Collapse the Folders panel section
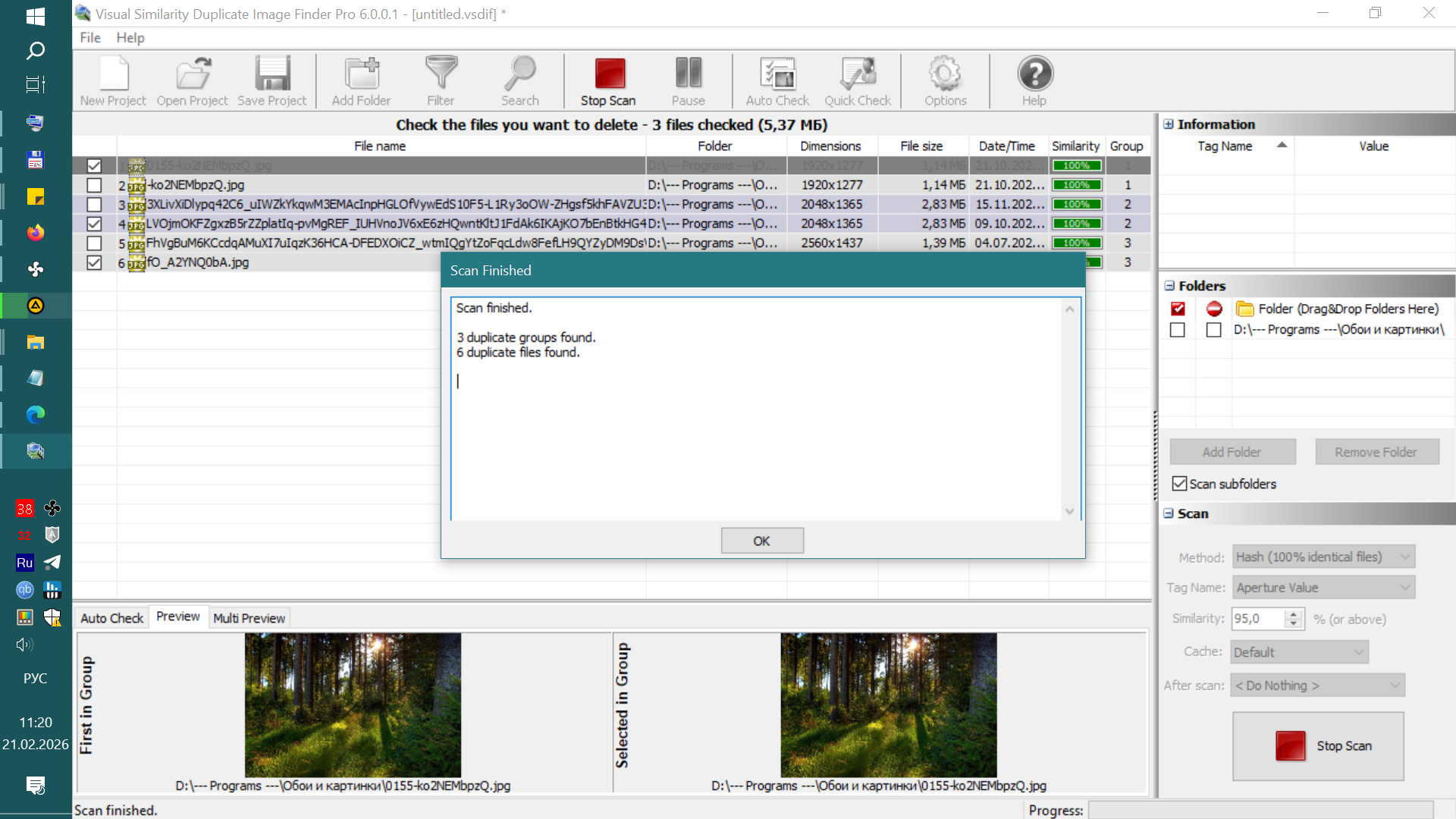Image resolution: width=1456 pixels, height=819 pixels. (x=1169, y=286)
